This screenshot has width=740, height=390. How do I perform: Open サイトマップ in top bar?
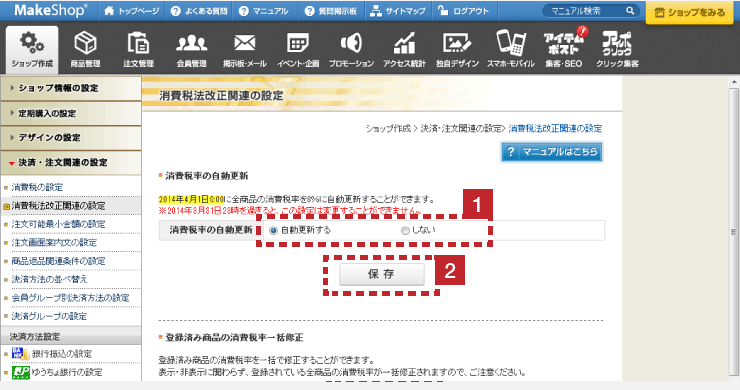(397, 10)
